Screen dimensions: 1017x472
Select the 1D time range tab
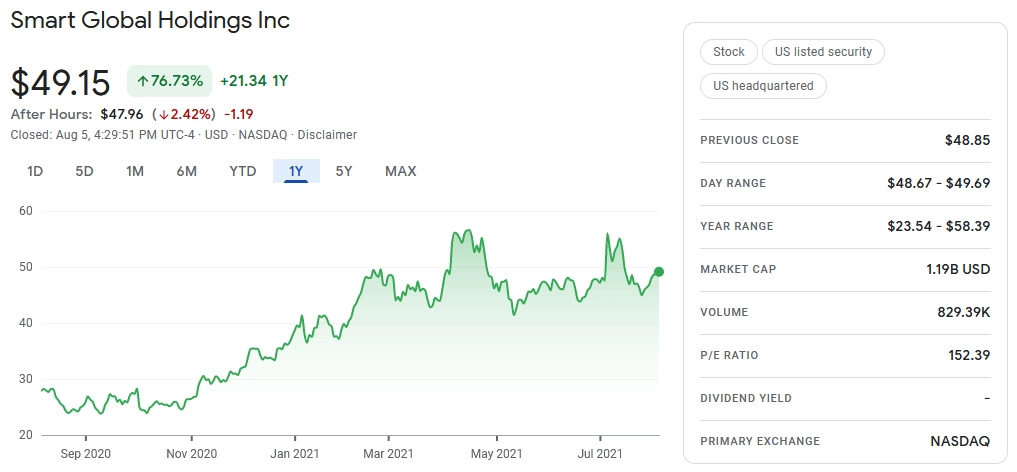pos(35,171)
